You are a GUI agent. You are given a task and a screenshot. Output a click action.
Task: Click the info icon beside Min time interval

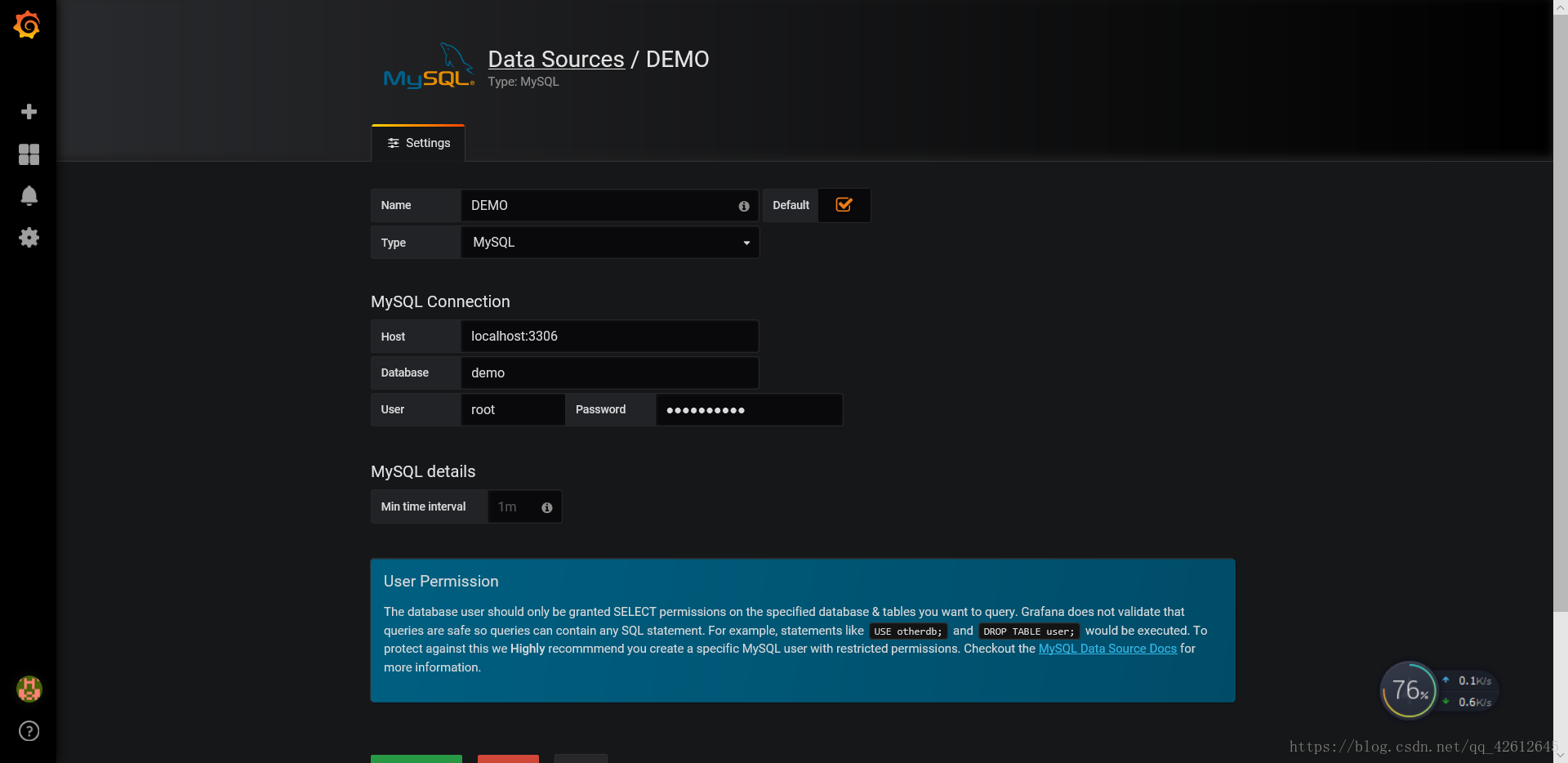coord(547,507)
